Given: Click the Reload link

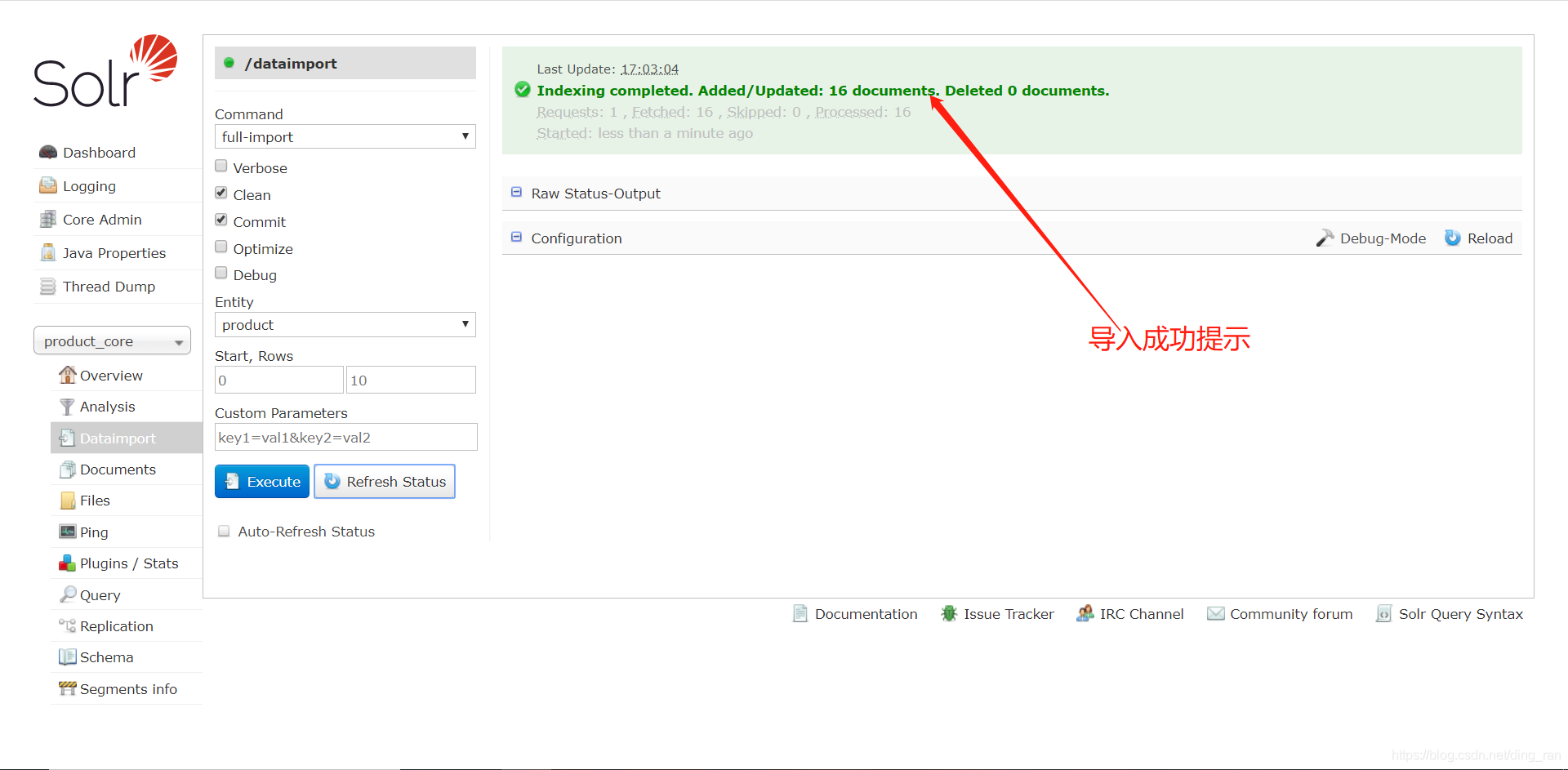Looking at the screenshot, I should pyautogui.click(x=1490, y=238).
